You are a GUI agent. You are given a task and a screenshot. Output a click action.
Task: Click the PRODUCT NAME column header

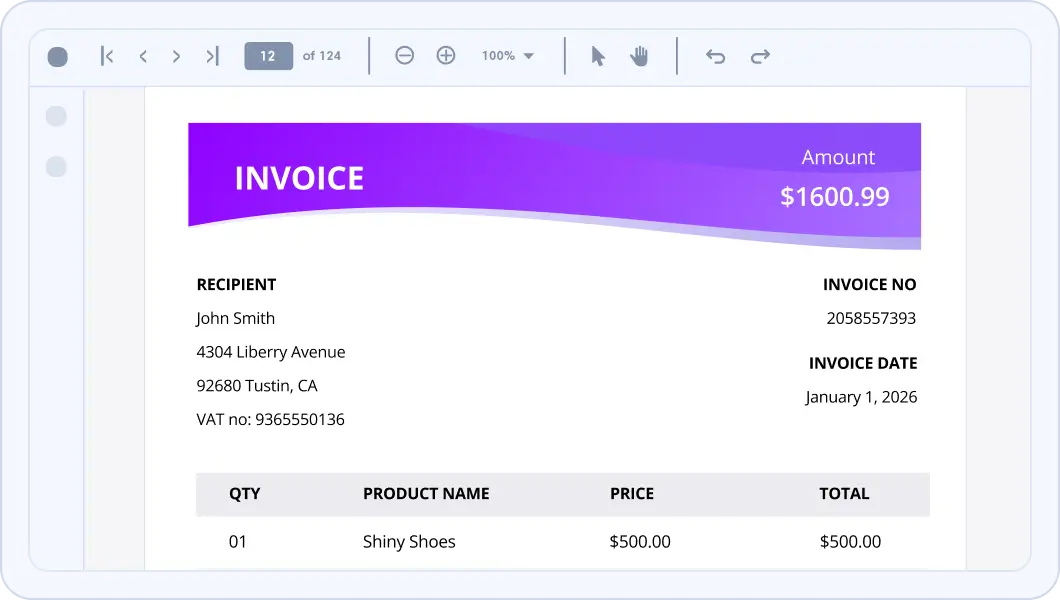tap(426, 494)
